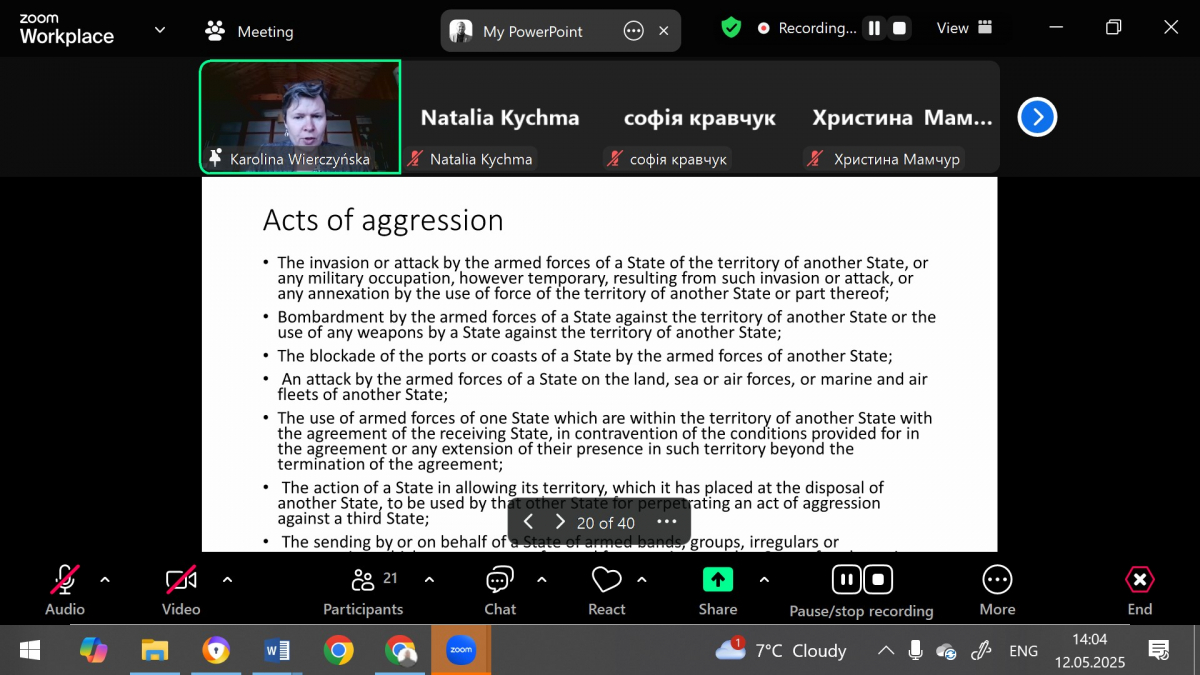
Task: Open slide options three-dot menu
Action: (667, 522)
